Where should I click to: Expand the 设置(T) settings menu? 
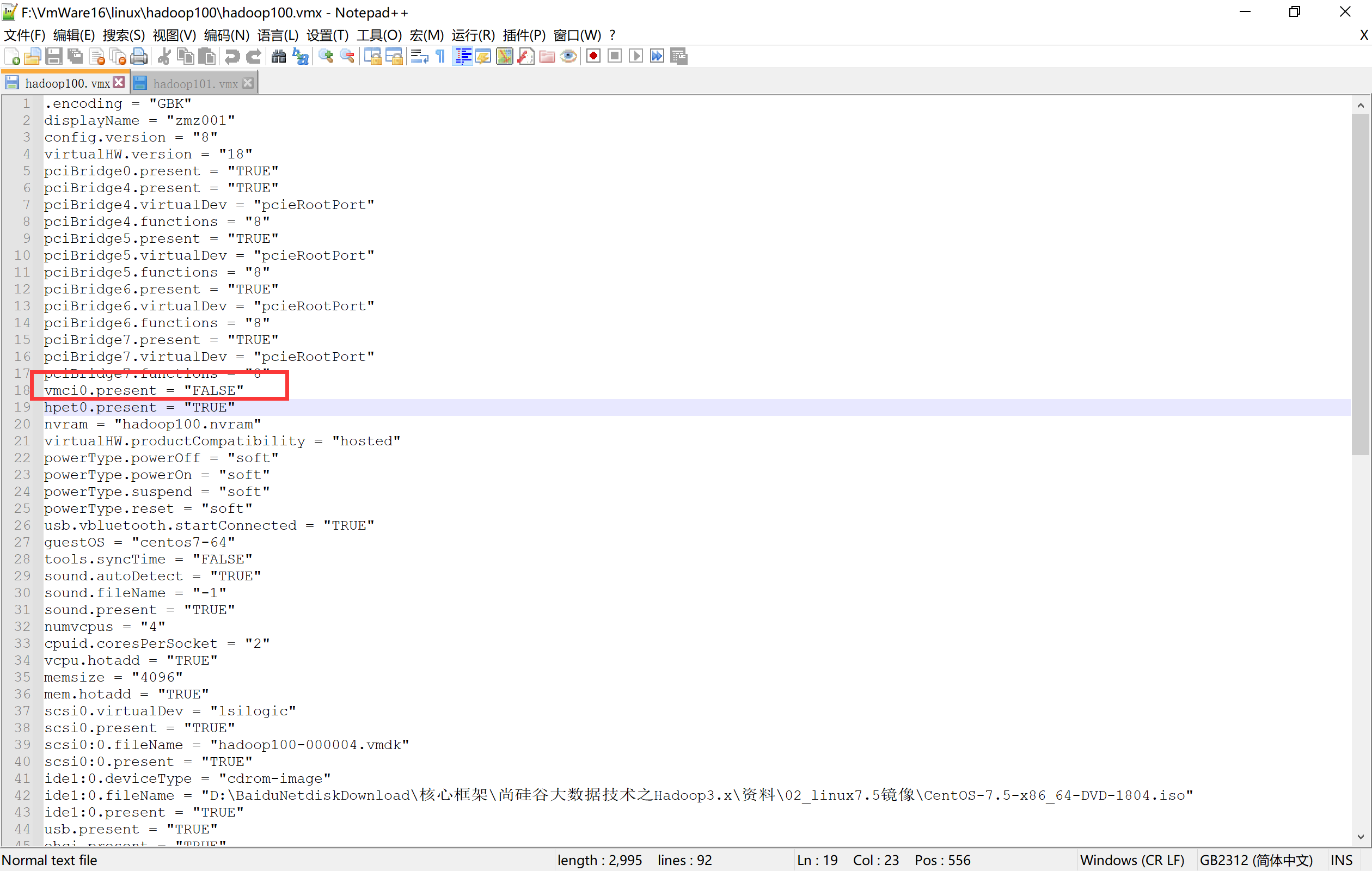pos(327,35)
